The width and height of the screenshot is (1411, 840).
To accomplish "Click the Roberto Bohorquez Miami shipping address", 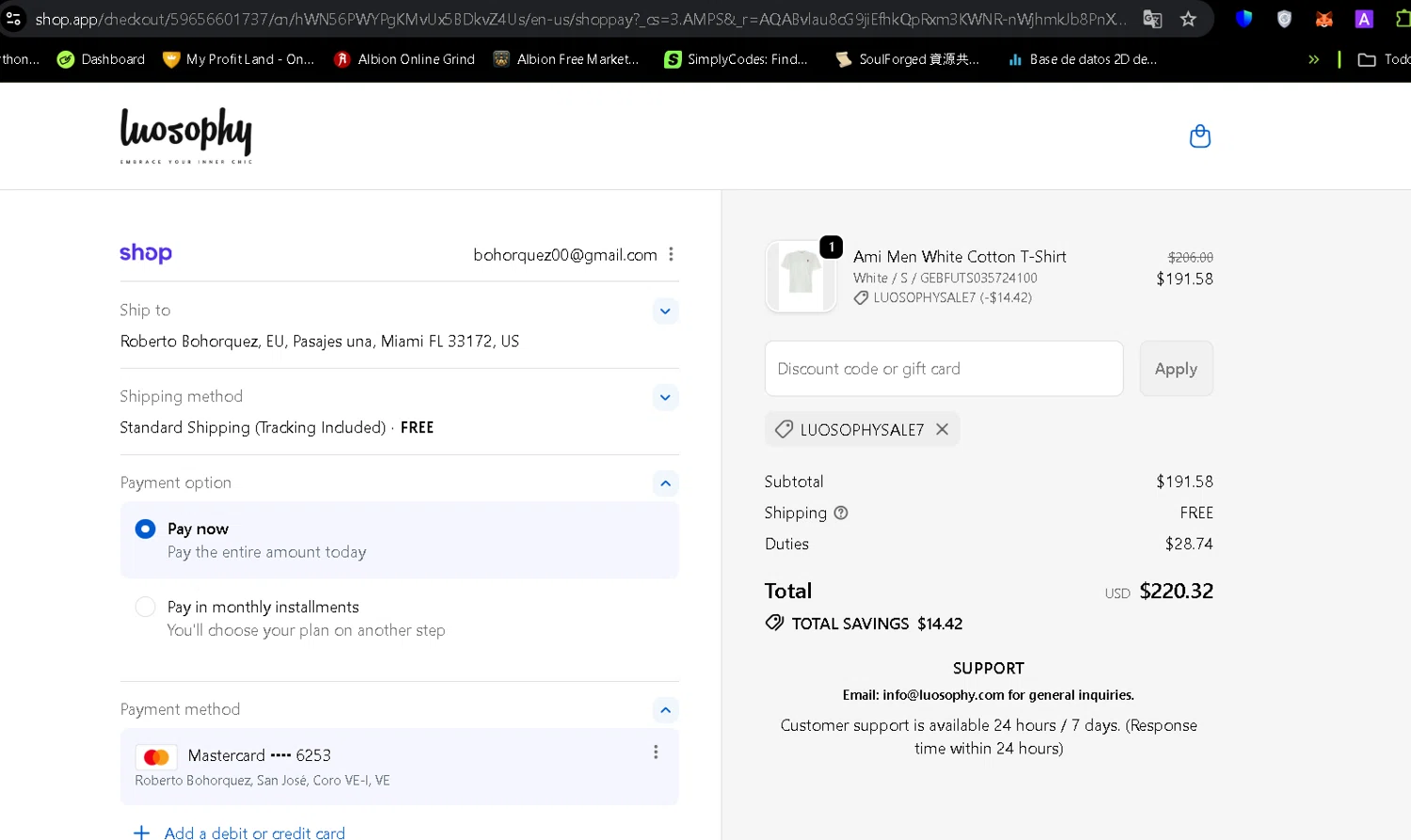I will (x=320, y=341).
